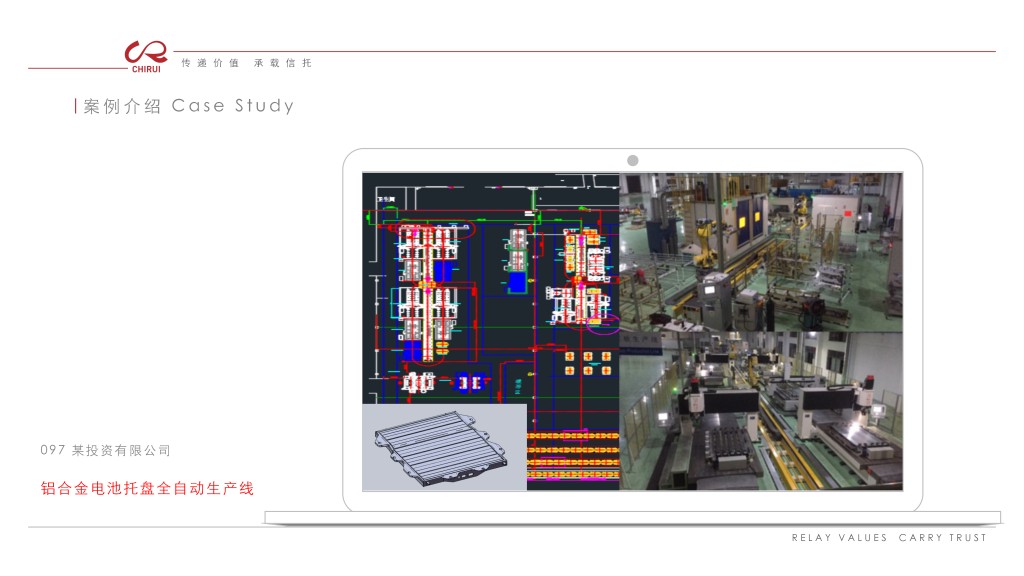The image size is (1024, 576).
Task: Click the CHIRUI company logo
Action: tap(146, 55)
